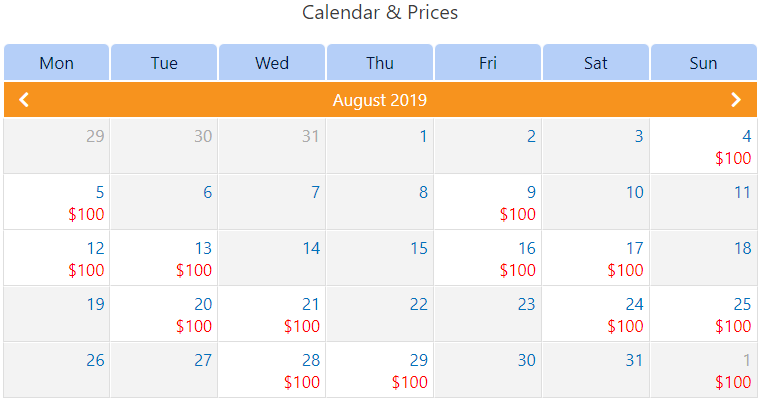Choose August 28 on calendar

coord(272,370)
